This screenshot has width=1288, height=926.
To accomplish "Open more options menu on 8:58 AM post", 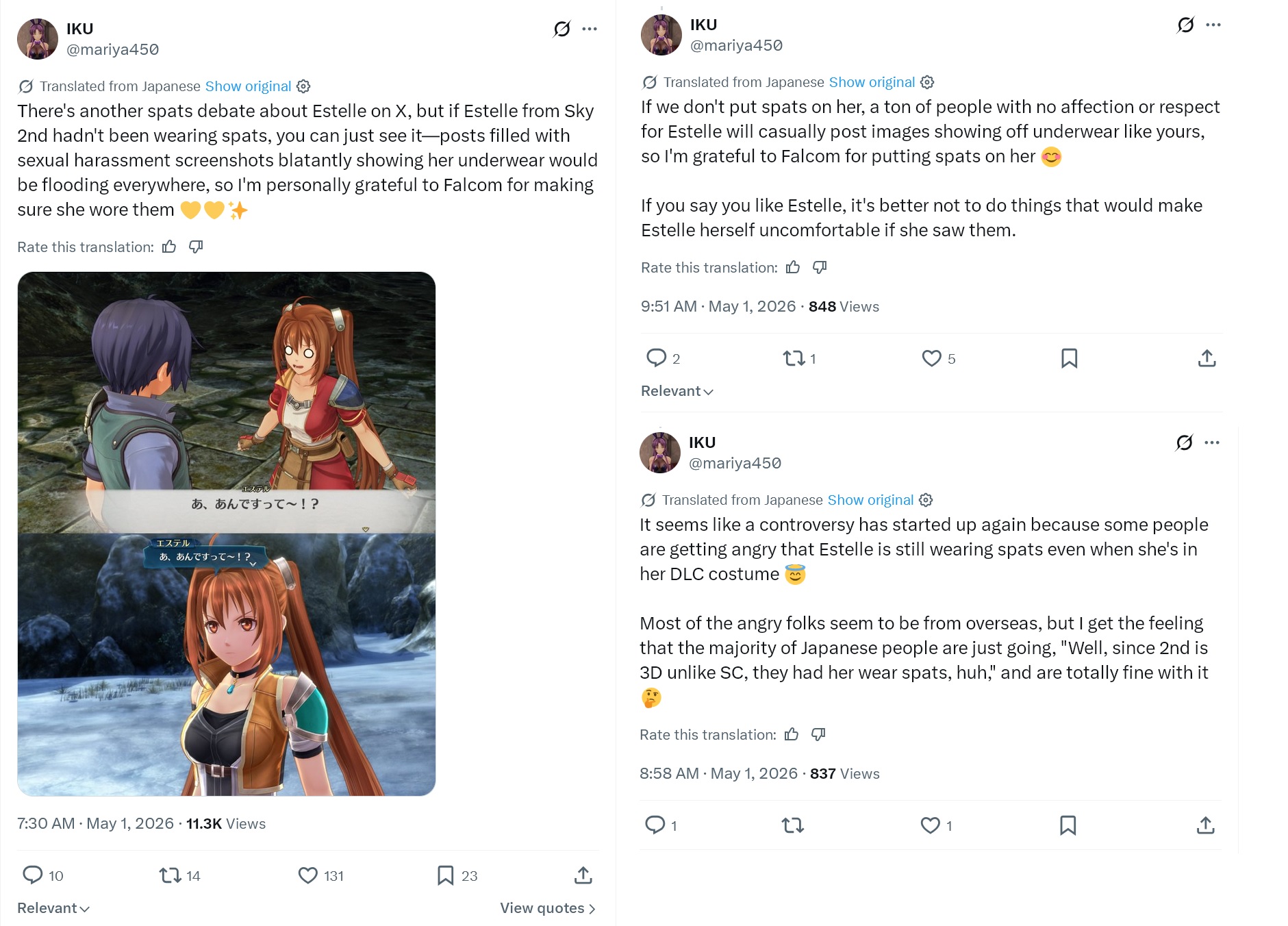I will click(x=1212, y=442).
